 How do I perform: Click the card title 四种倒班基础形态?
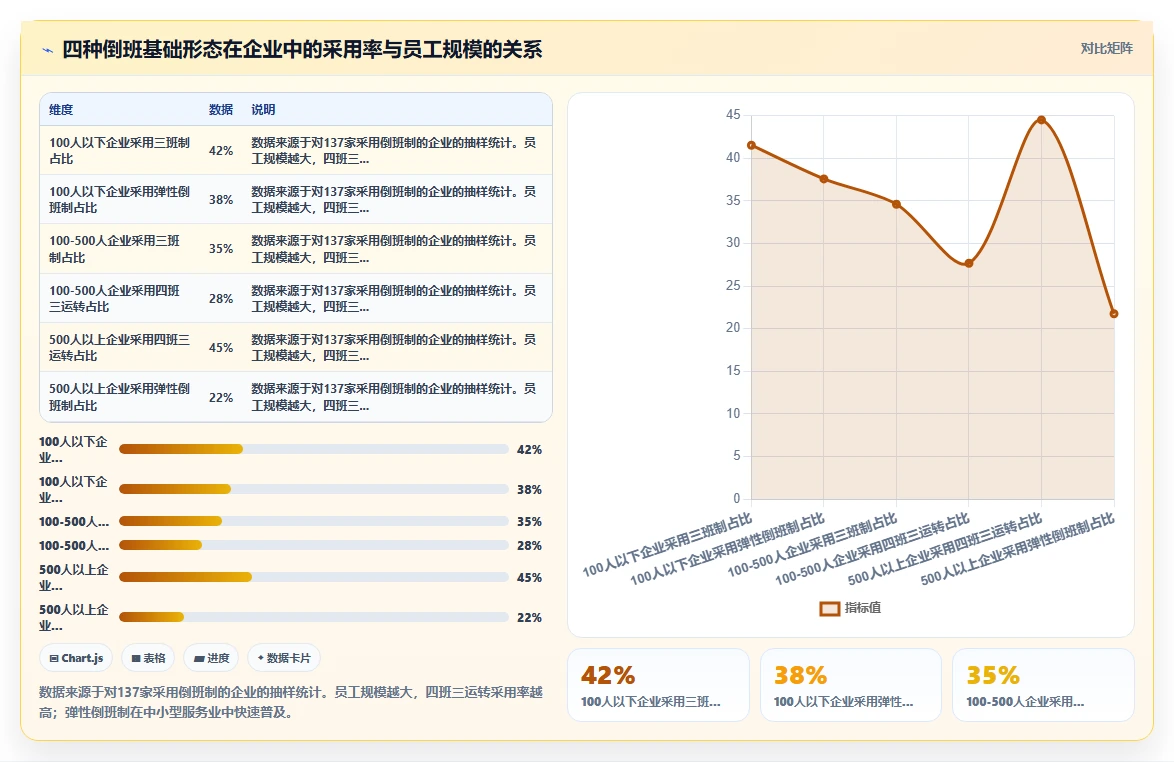click(x=302, y=49)
